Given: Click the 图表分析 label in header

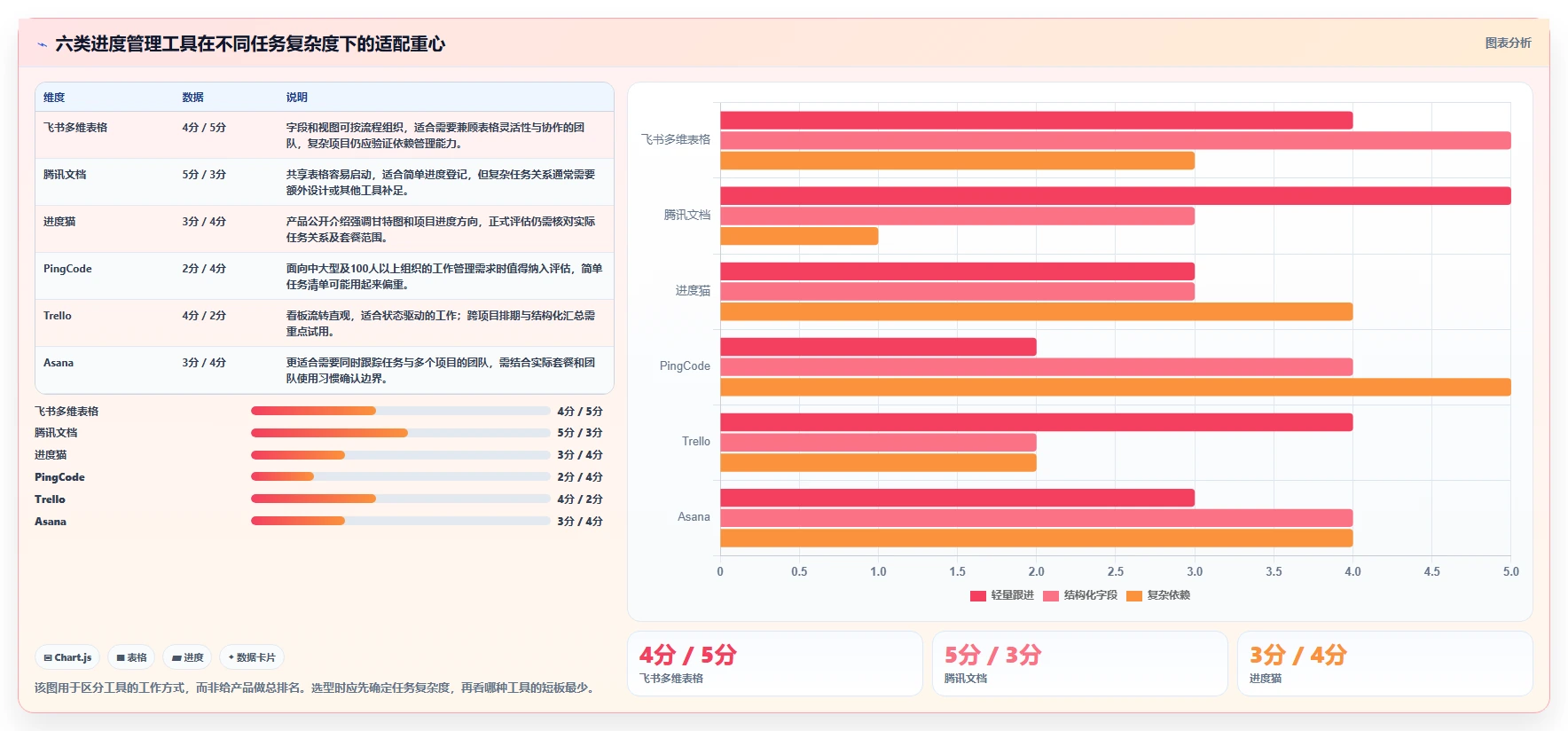Looking at the screenshot, I should pos(1508,43).
